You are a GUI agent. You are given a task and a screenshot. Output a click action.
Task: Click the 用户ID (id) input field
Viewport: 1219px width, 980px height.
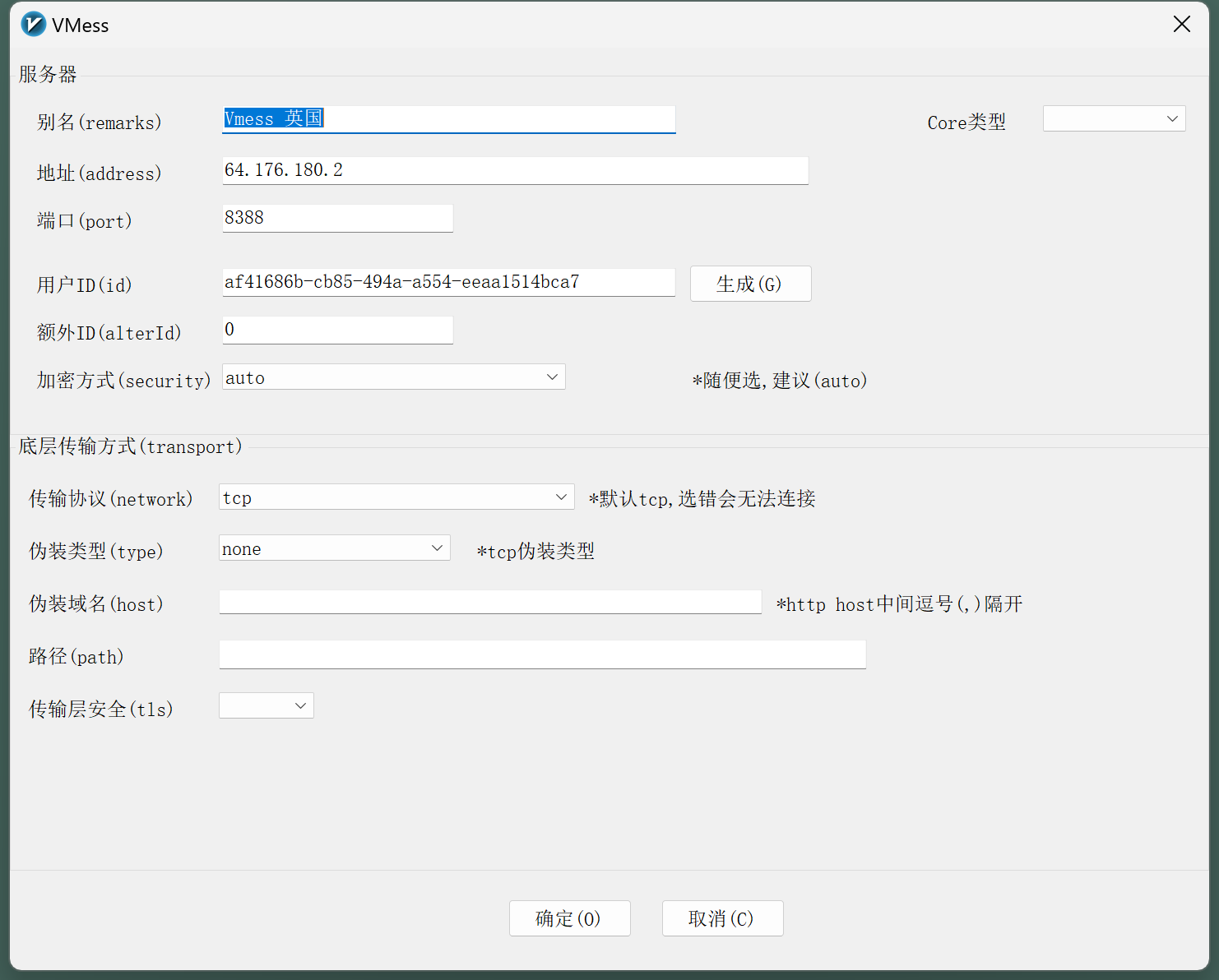[448, 282]
